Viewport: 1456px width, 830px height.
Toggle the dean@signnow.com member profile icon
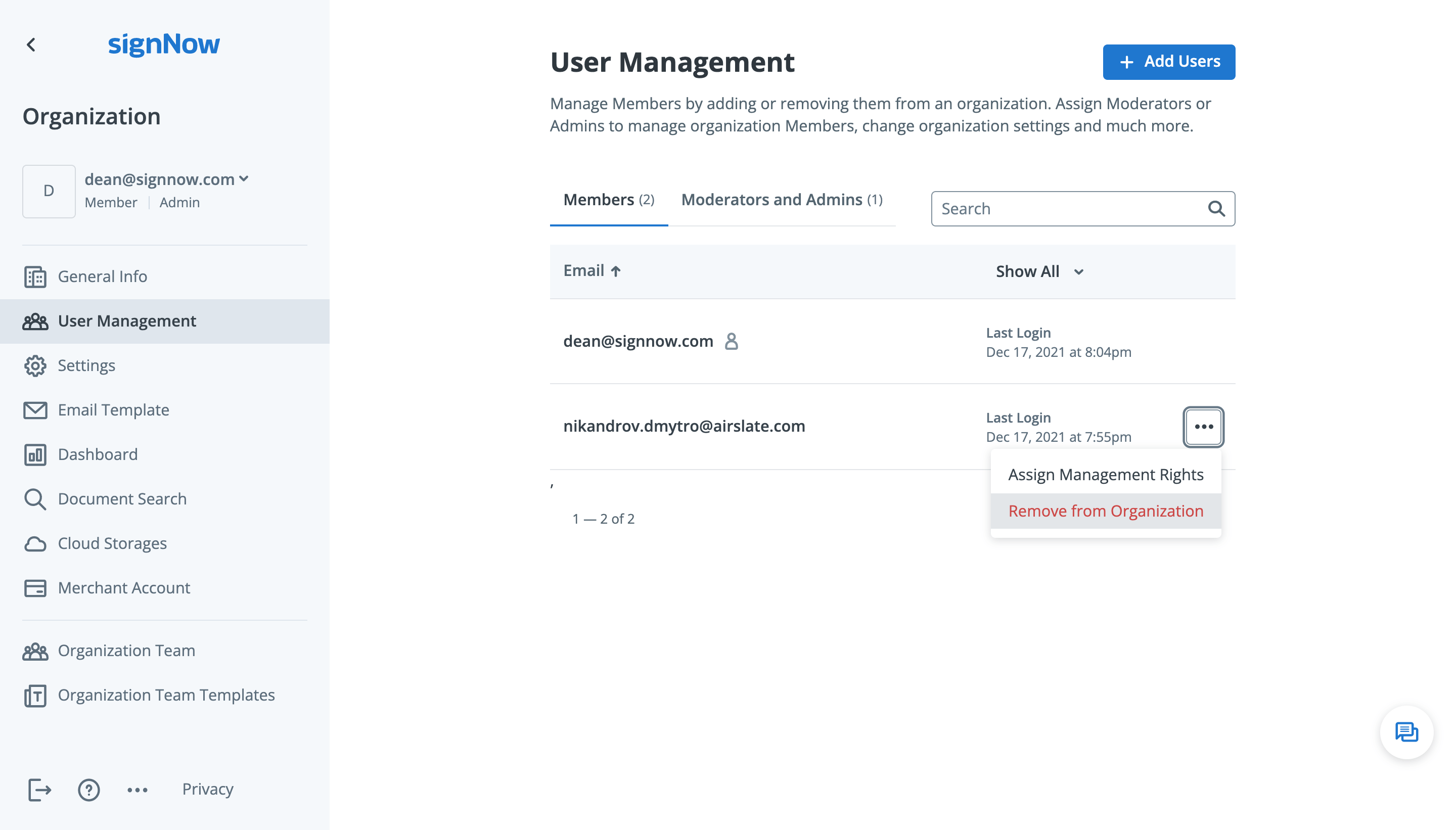point(730,340)
